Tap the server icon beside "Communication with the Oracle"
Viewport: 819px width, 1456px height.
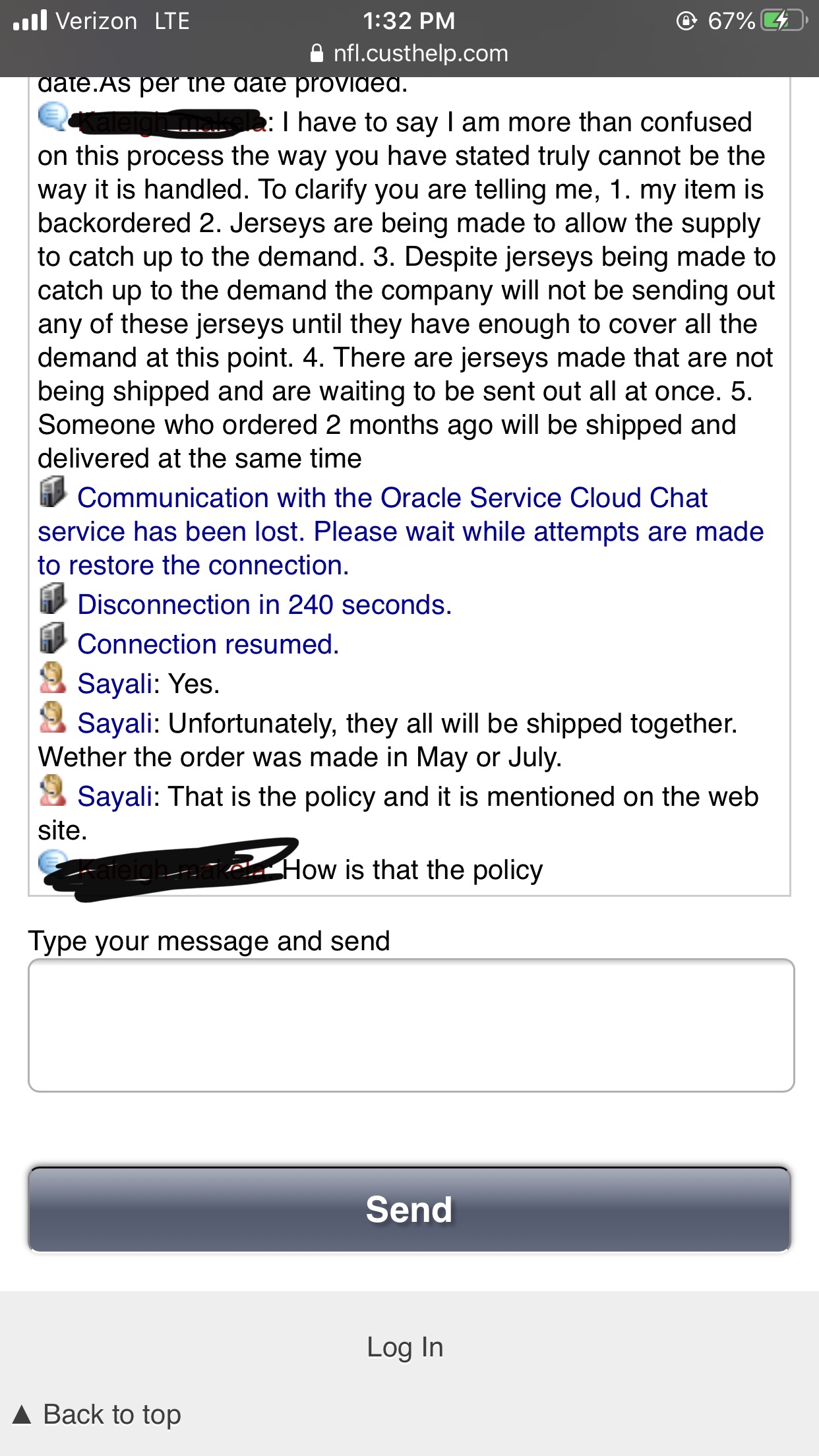53,492
